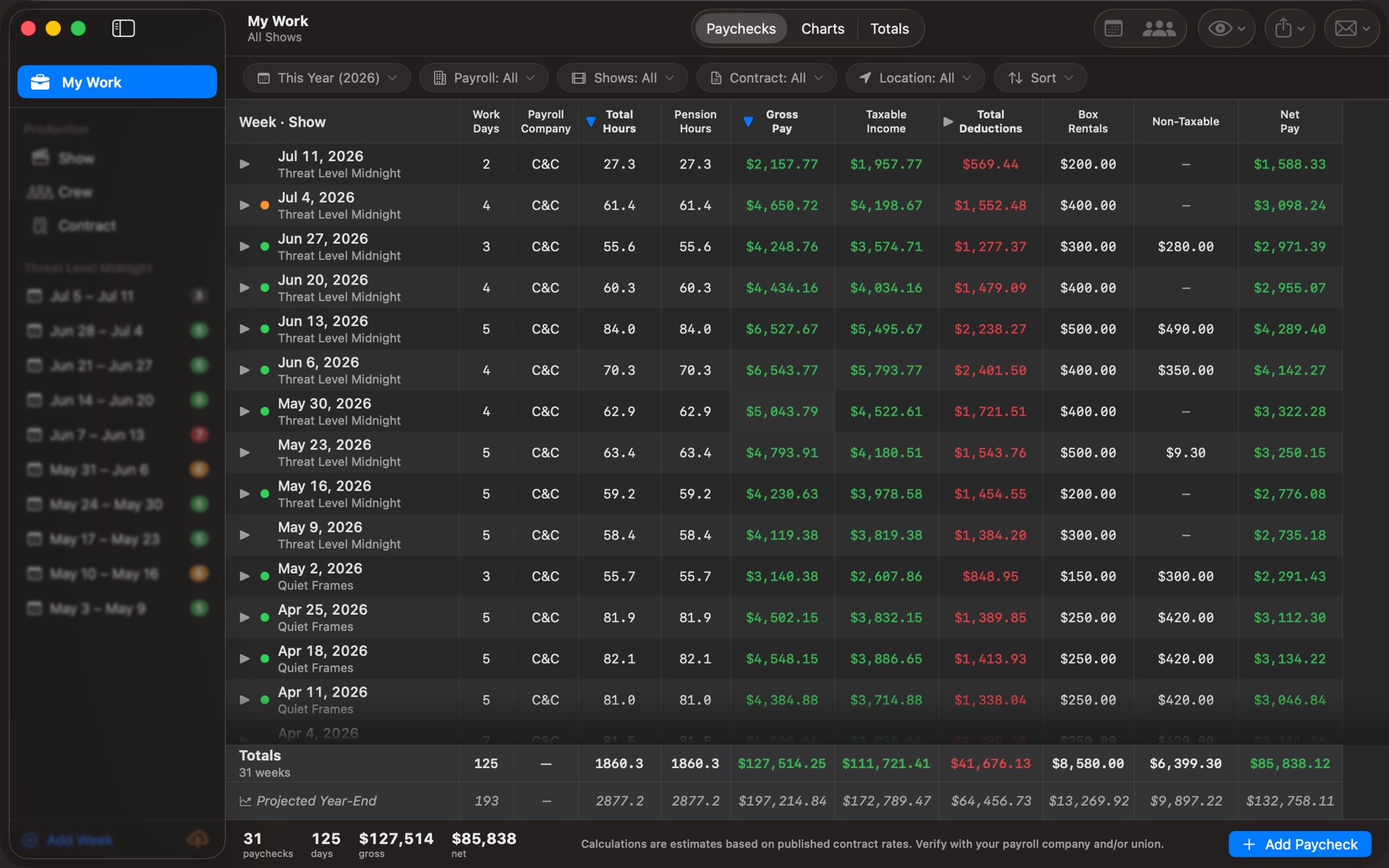Expand the May 2, 2026 Quiet Frames row
Image resolution: width=1389 pixels, height=868 pixels.
[x=245, y=576]
